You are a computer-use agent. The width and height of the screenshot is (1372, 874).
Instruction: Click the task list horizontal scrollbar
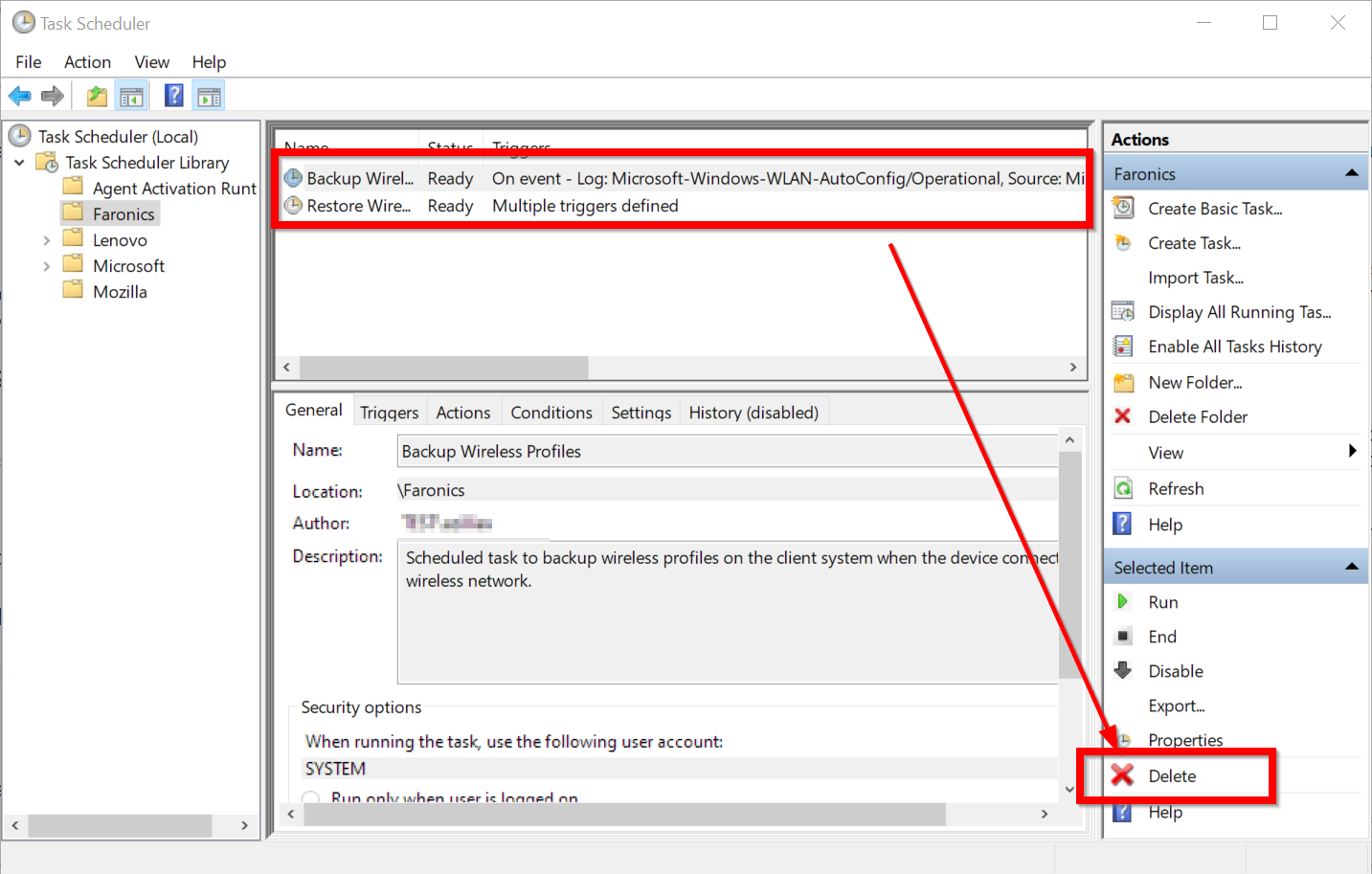click(443, 368)
